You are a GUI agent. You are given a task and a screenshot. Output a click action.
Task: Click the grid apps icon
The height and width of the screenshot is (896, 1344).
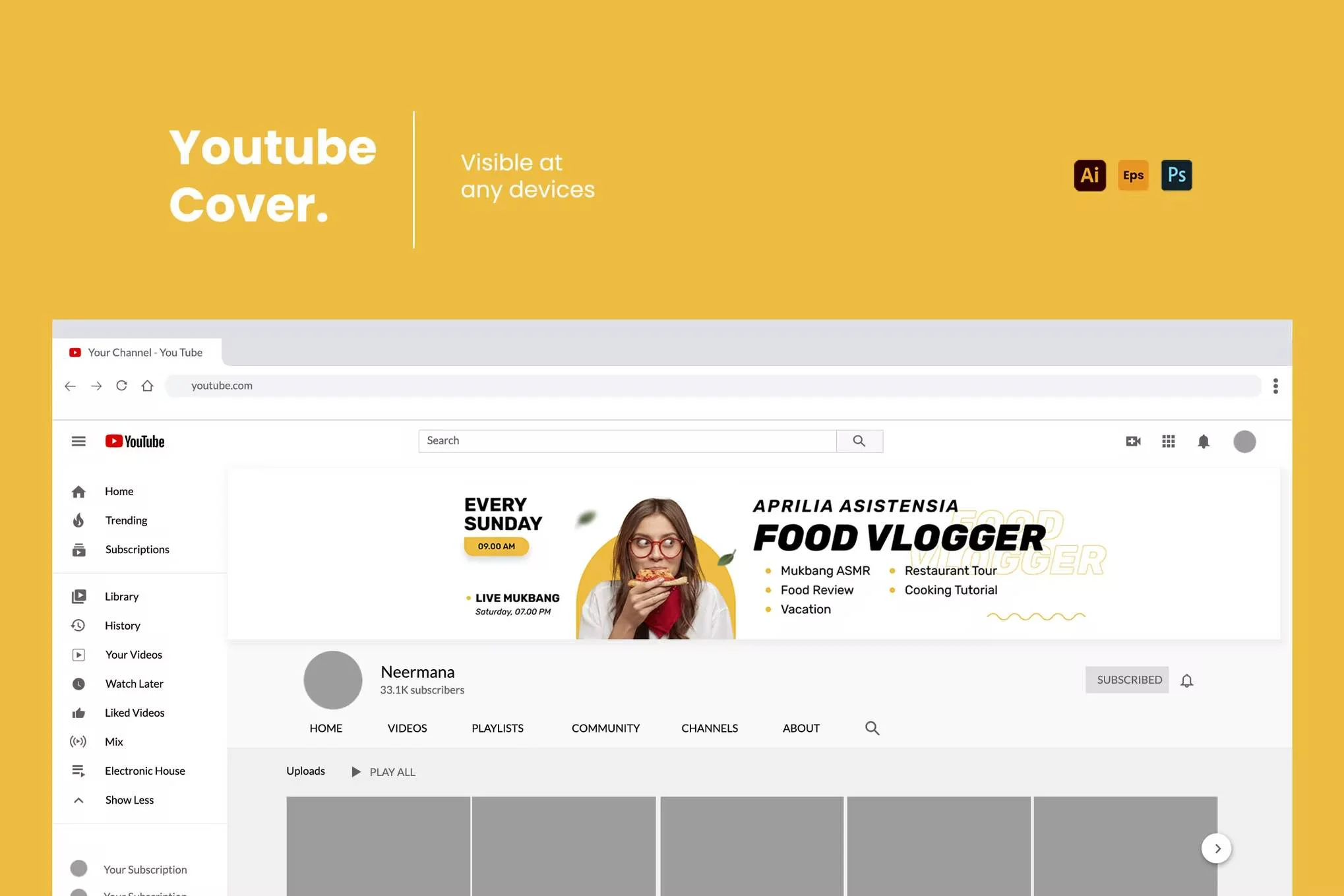click(x=1168, y=441)
